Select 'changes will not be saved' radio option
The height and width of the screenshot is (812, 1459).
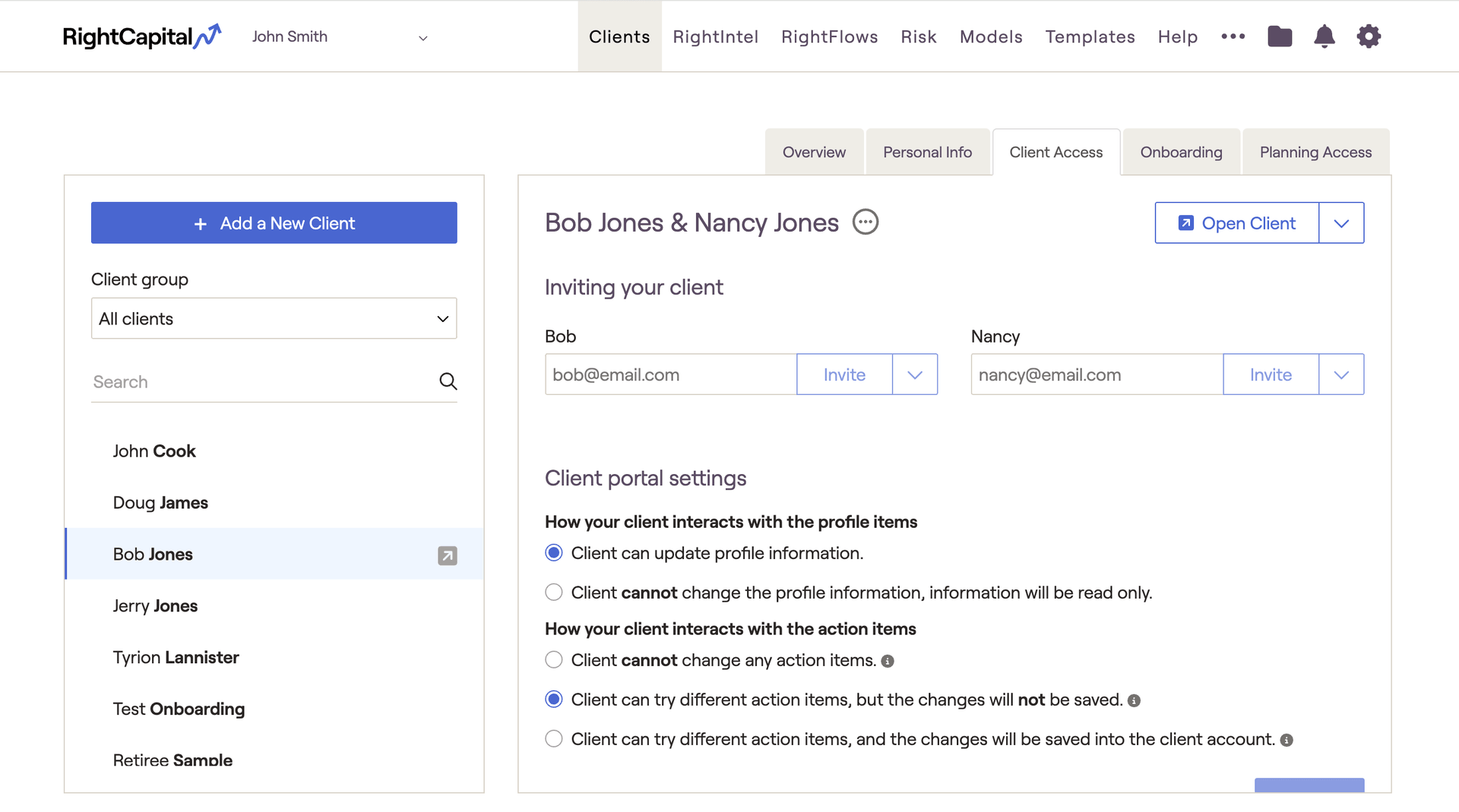pyautogui.click(x=554, y=700)
